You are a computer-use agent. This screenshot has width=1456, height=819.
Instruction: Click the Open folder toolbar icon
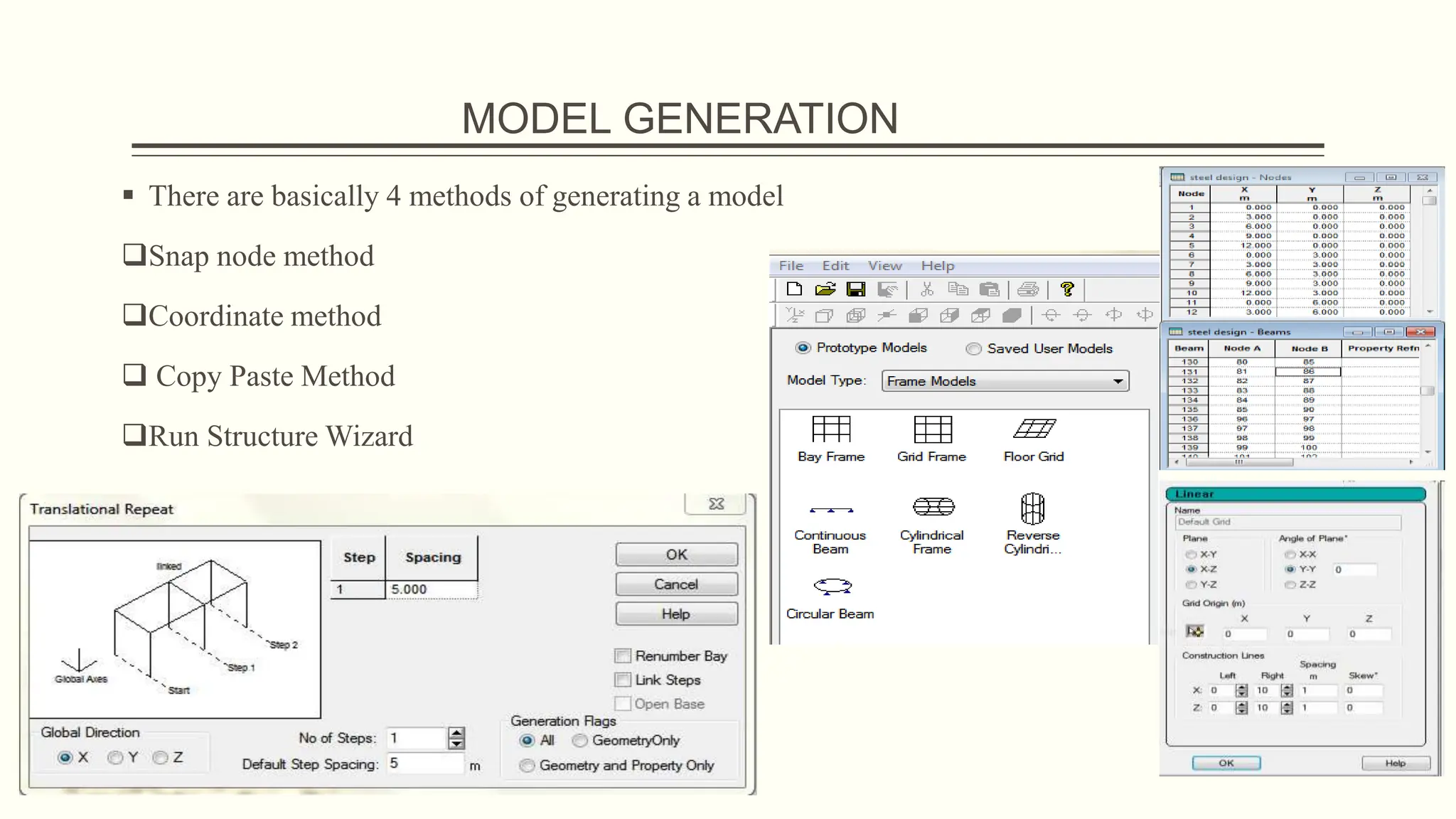825,289
